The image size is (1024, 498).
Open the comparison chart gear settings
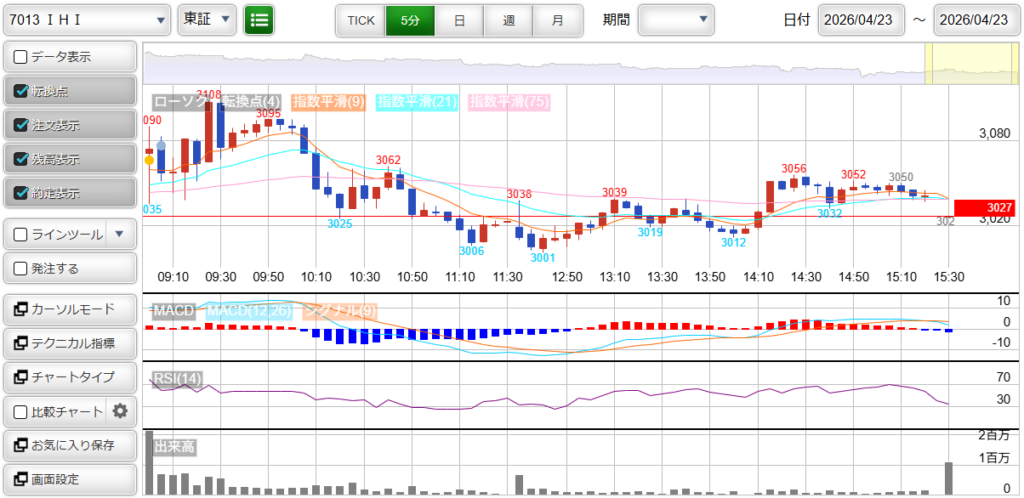pyautogui.click(x=120, y=410)
